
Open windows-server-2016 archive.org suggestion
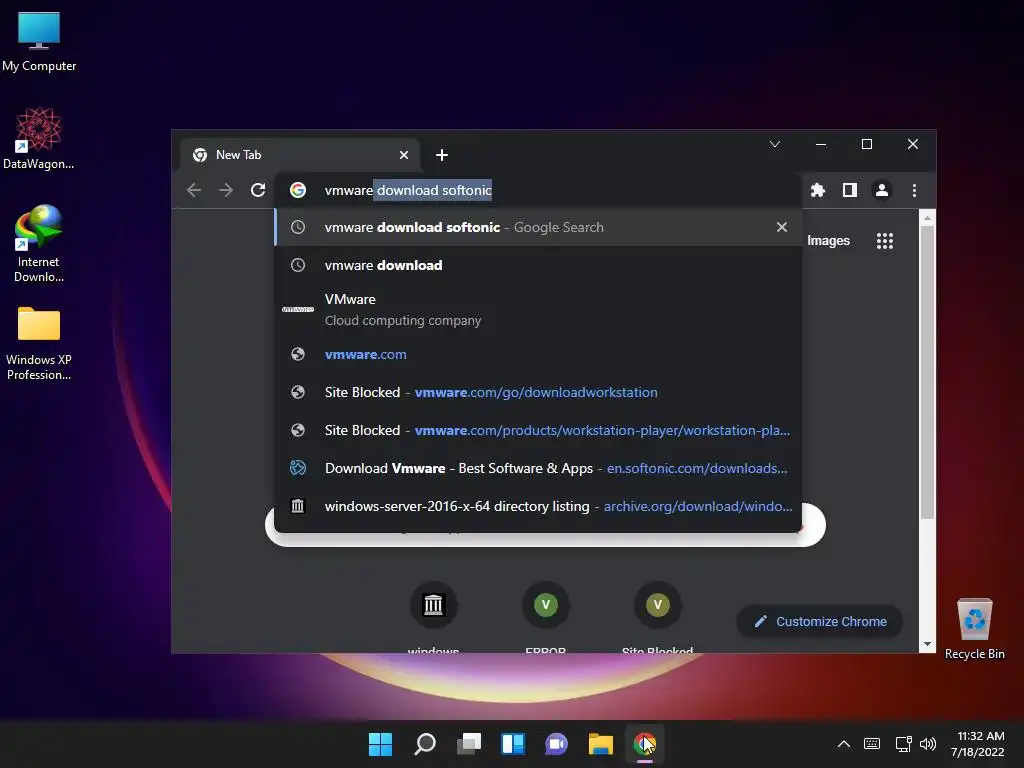point(538,506)
